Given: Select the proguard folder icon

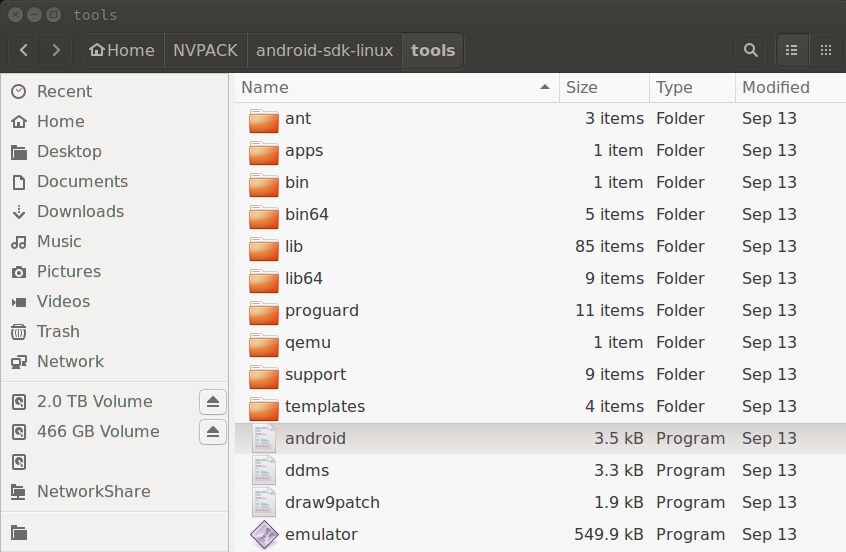Looking at the screenshot, I should 264,312.
